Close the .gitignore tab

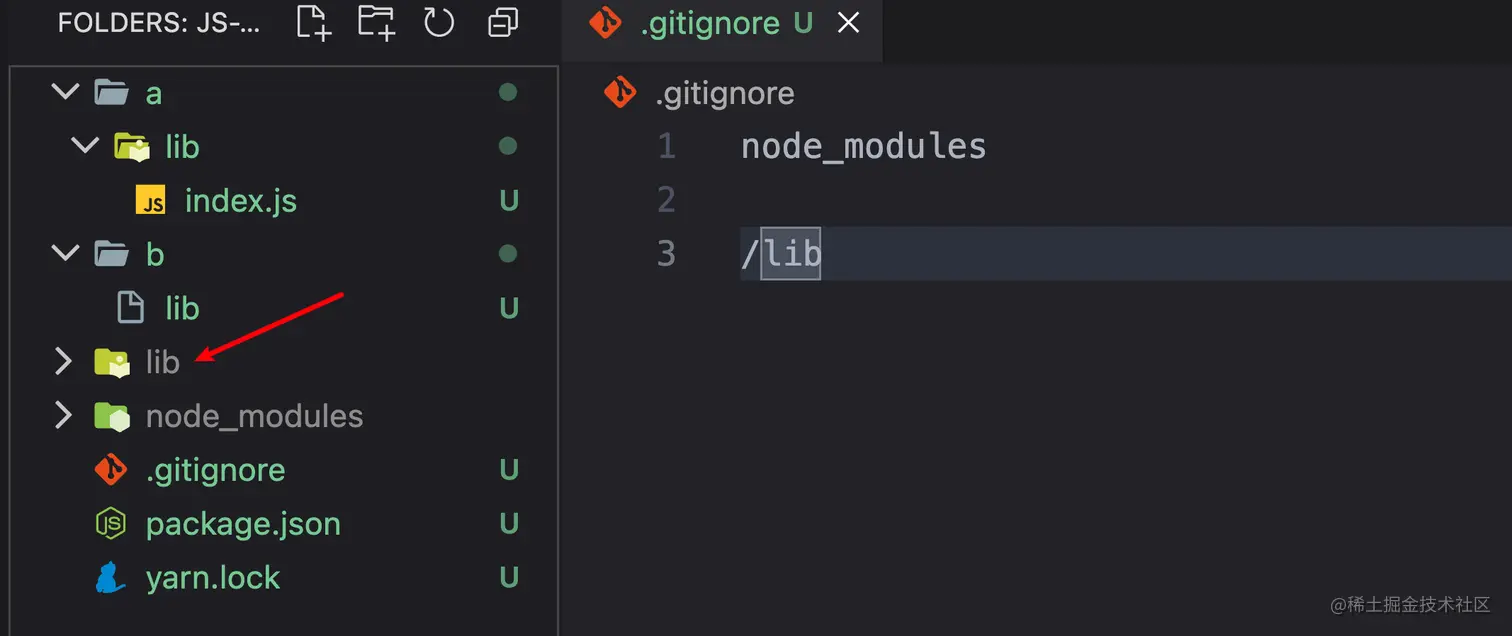click(x=848, y=24)
